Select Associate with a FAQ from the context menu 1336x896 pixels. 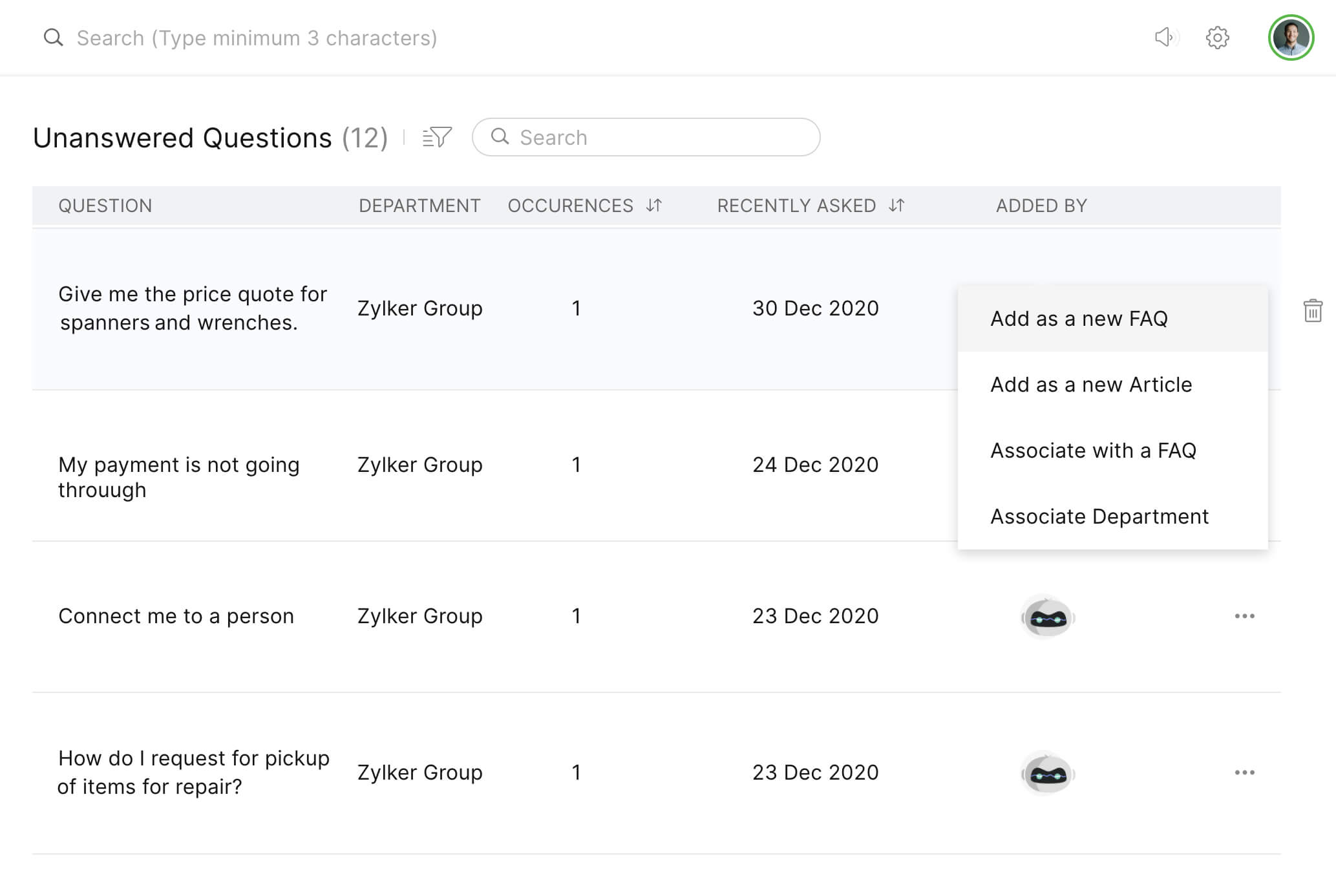tap(1093, 449)
